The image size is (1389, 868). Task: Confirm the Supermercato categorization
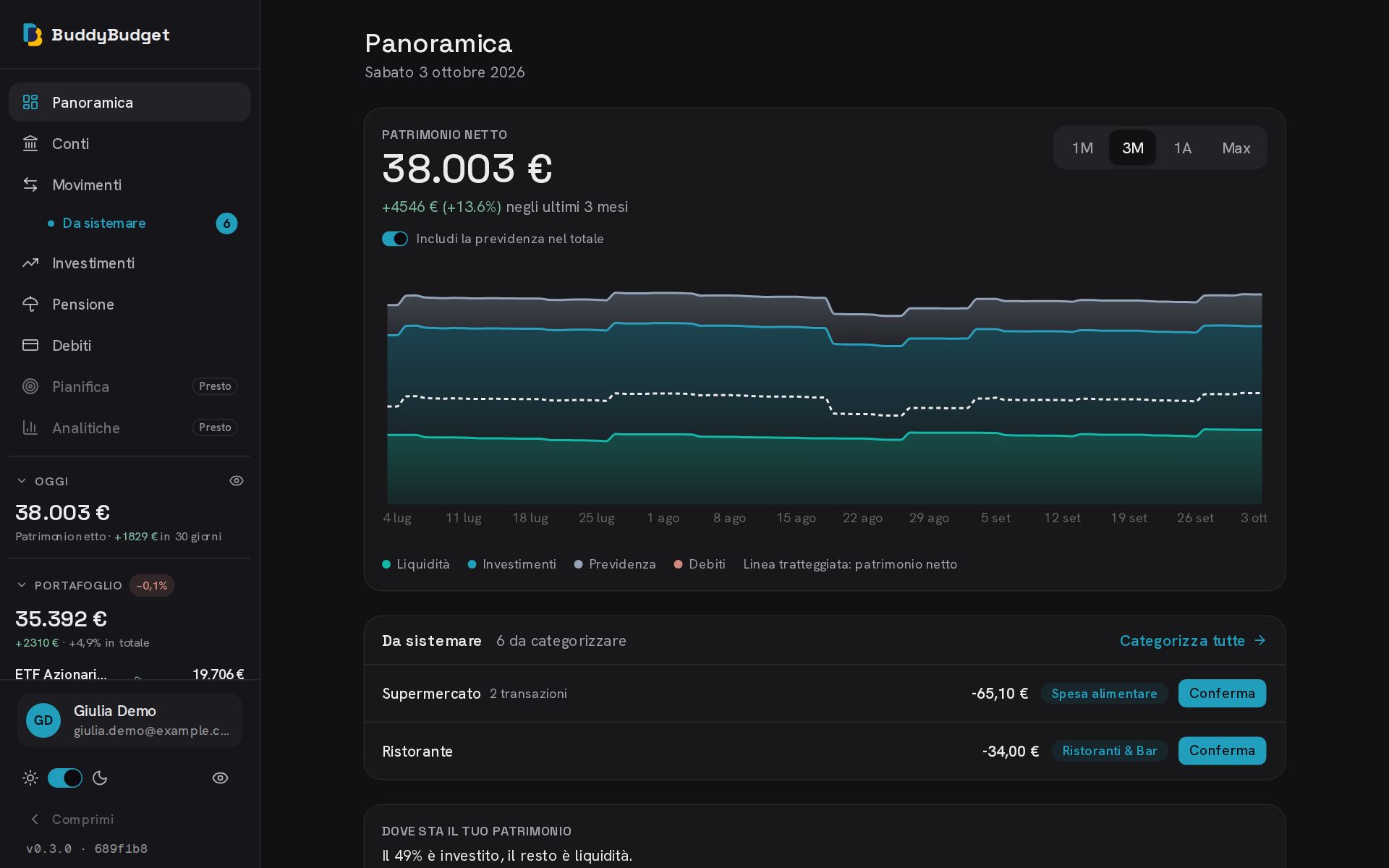click(1222, 693)
